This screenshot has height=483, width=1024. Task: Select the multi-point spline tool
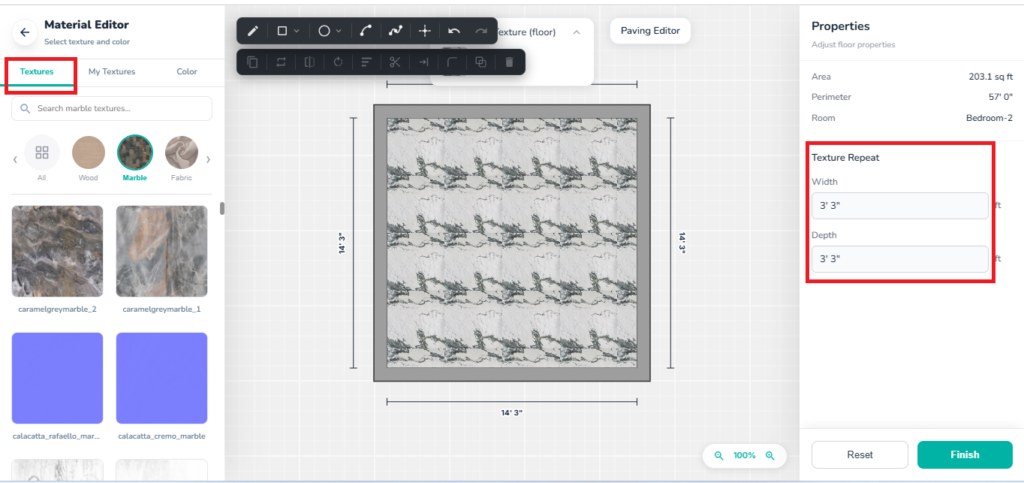tap(395, 31)
